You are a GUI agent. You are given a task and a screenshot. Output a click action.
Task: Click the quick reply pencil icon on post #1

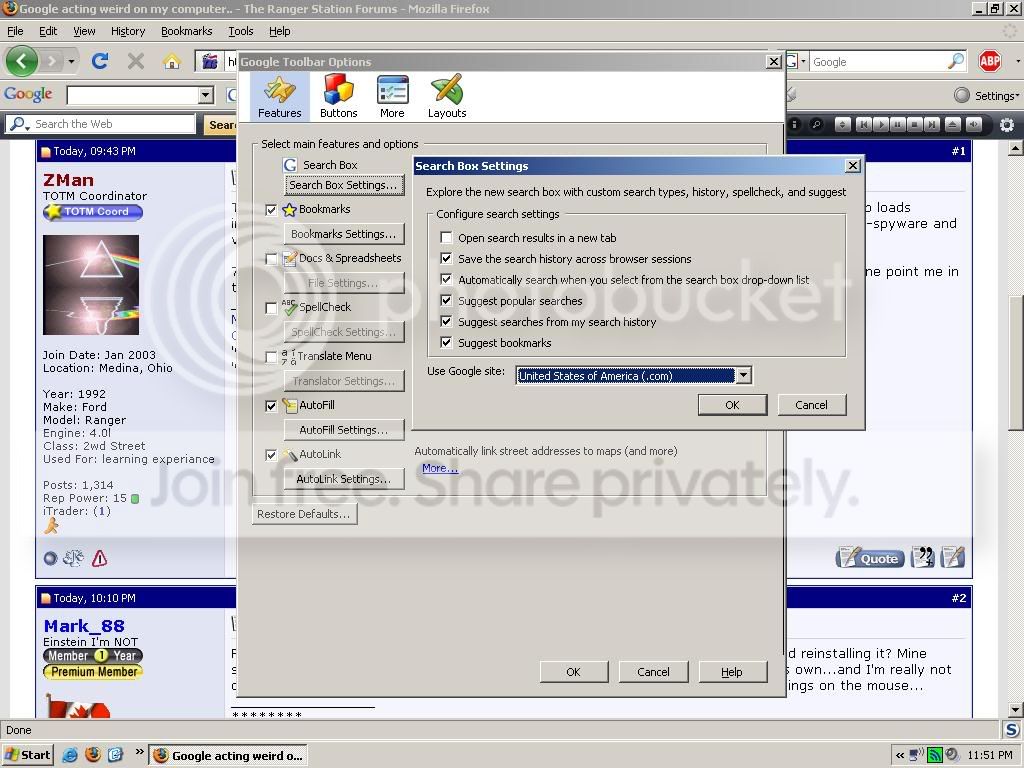click(x=953, y=558)
